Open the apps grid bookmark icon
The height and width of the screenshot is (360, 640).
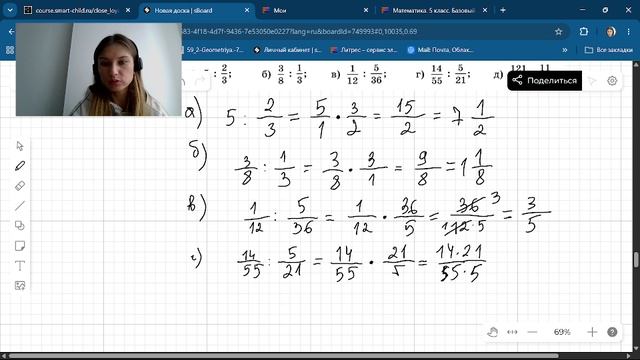click(x=10, y=50)
